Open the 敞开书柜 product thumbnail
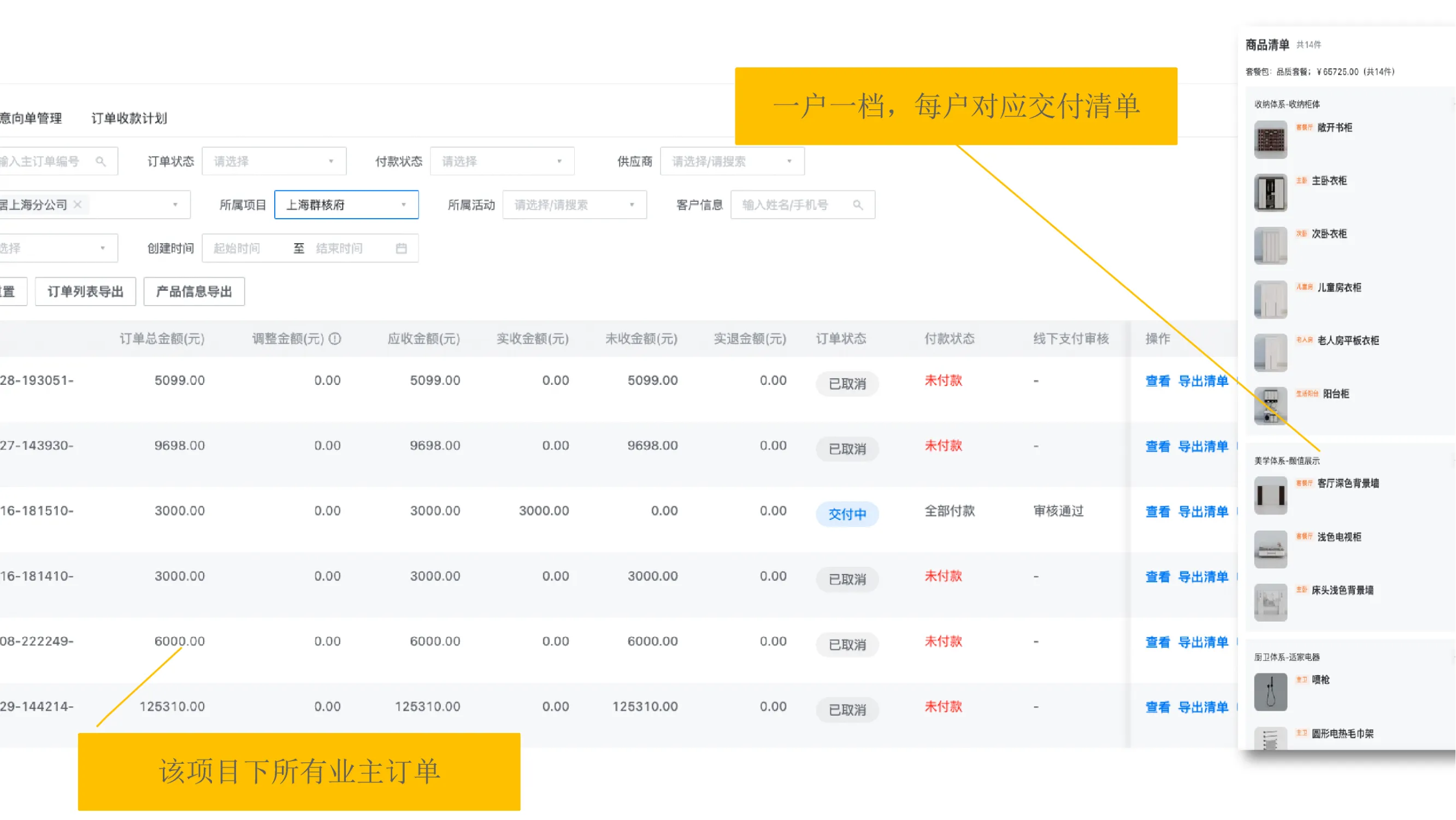Screen dimensions: 1456x820 pyautogui.click(x=1271, y=140)
